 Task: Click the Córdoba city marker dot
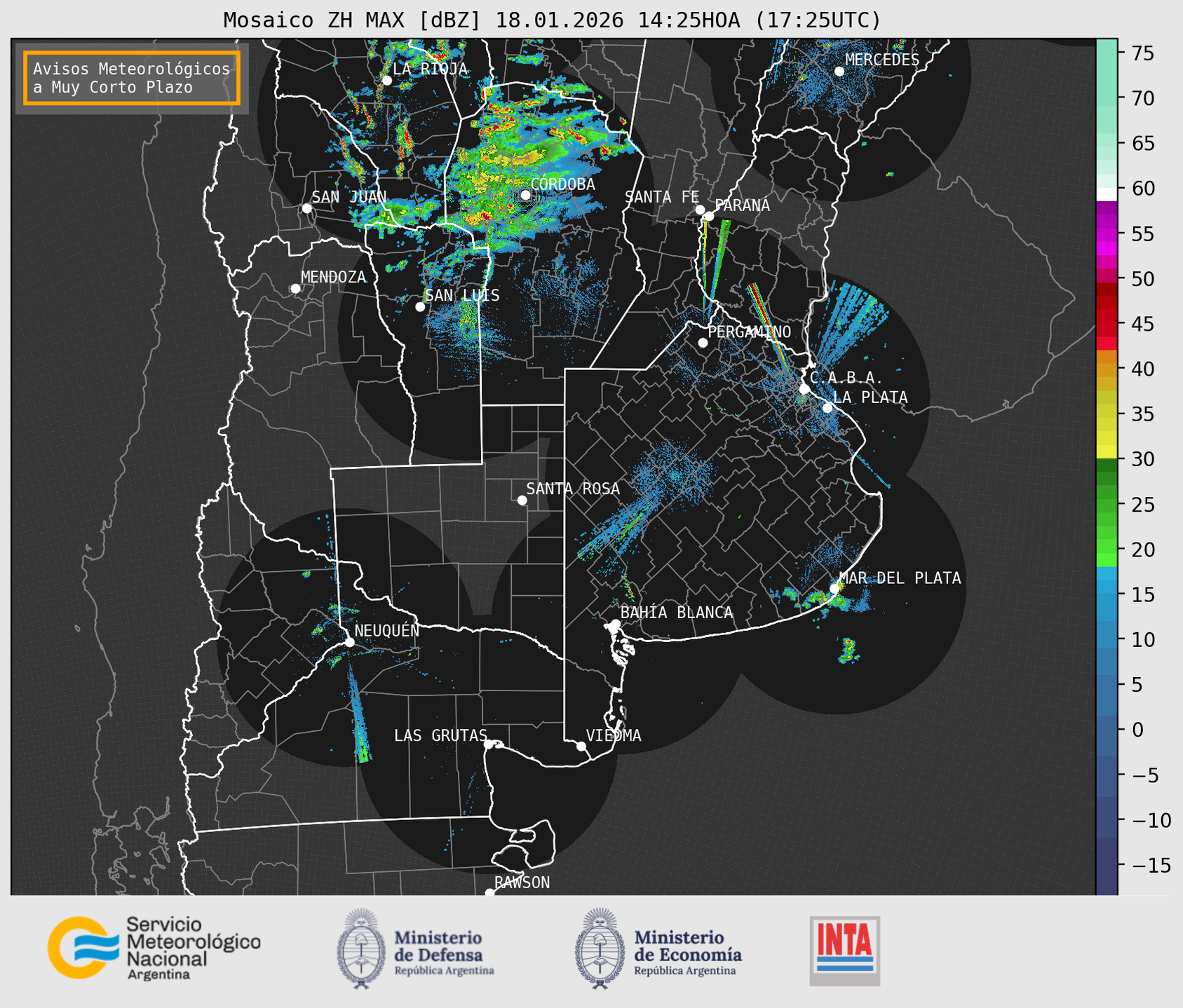525,195
